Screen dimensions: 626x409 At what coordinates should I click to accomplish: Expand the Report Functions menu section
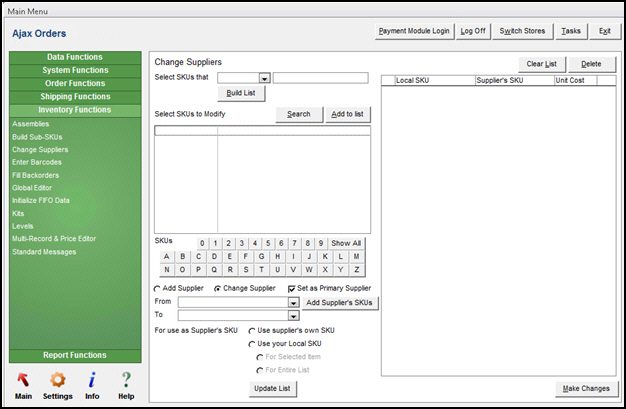click(x=73, y=355)
